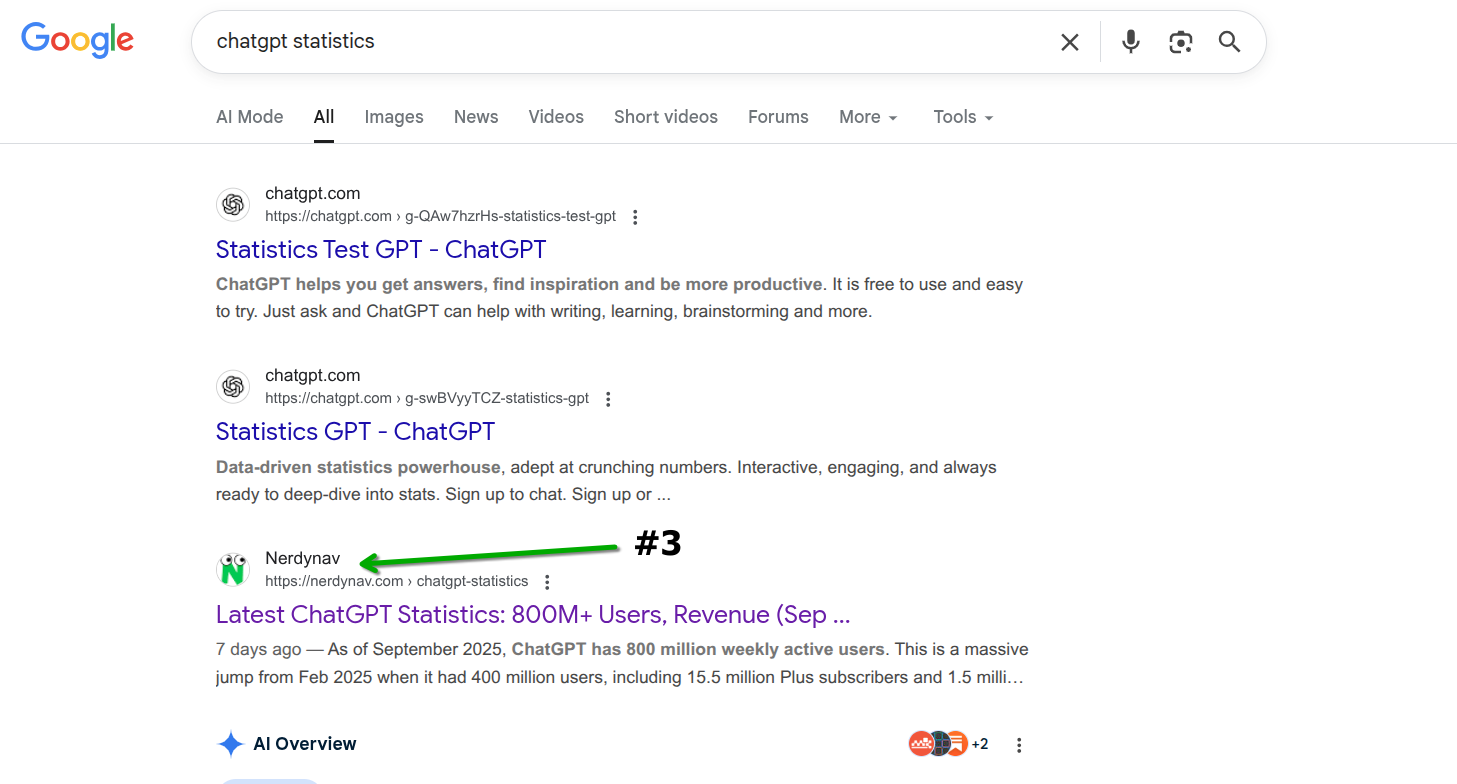Click the favicon of Statistics GPT result
The image size is (1457, 784).
click(233, 387)
